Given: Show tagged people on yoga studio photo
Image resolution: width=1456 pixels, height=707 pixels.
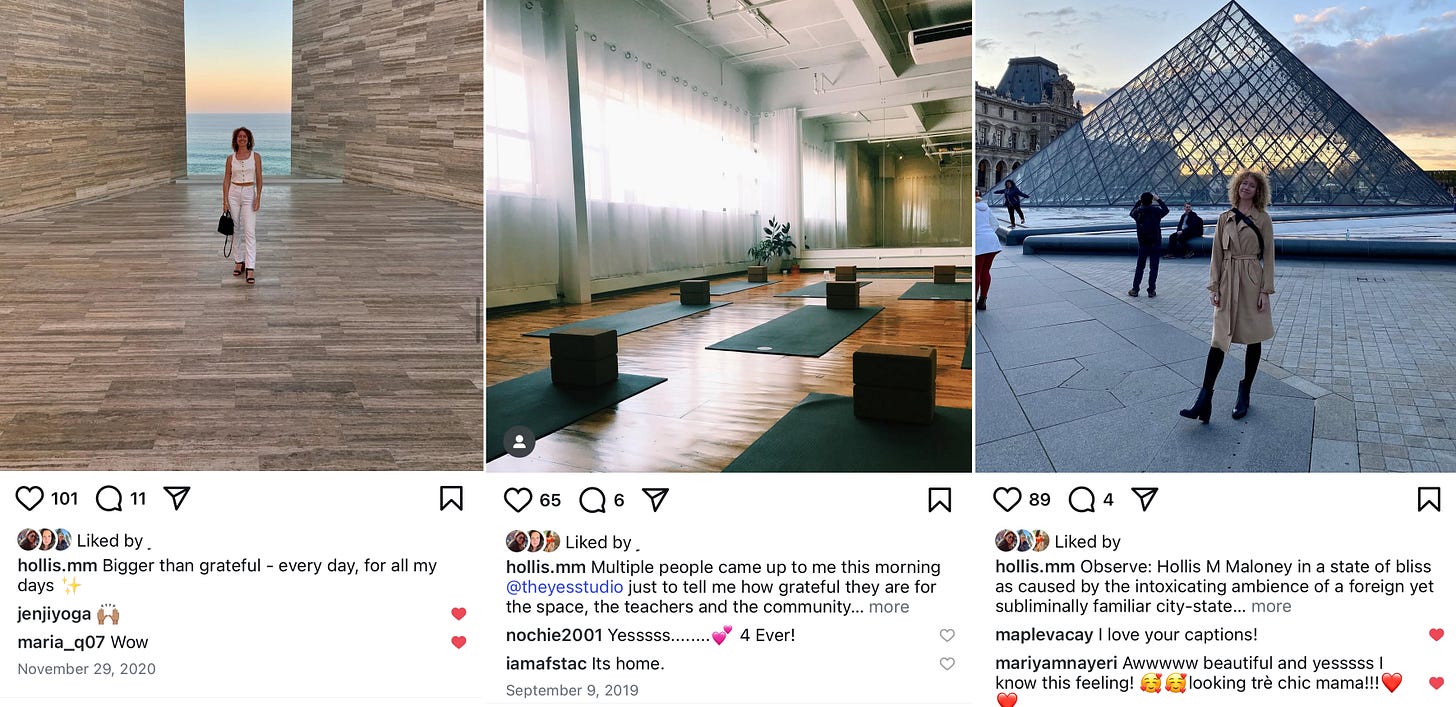Looking at the screenshot, I should [x=518, y=441].
